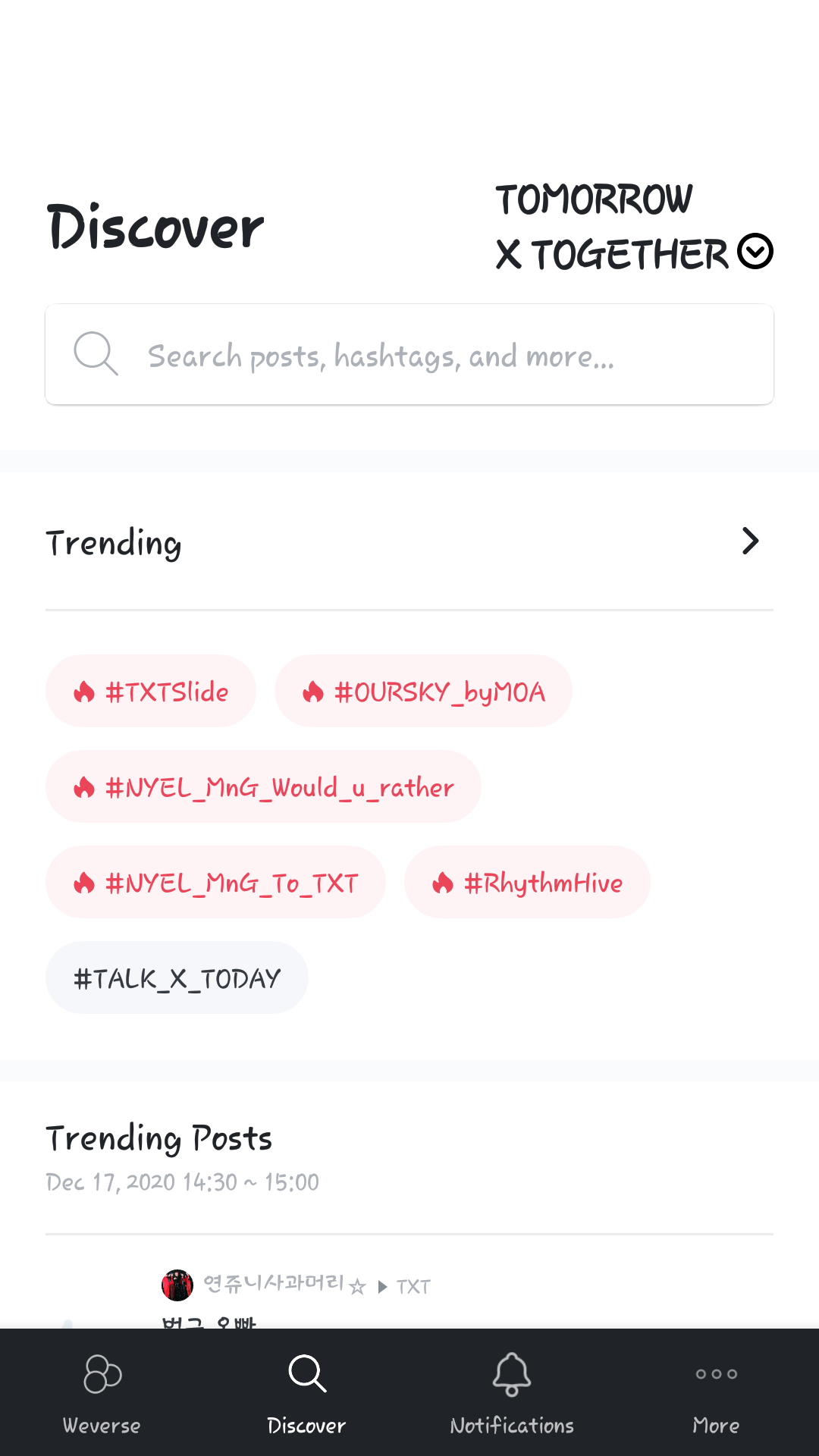Expand the Trending section chevron

click(750, 541)
